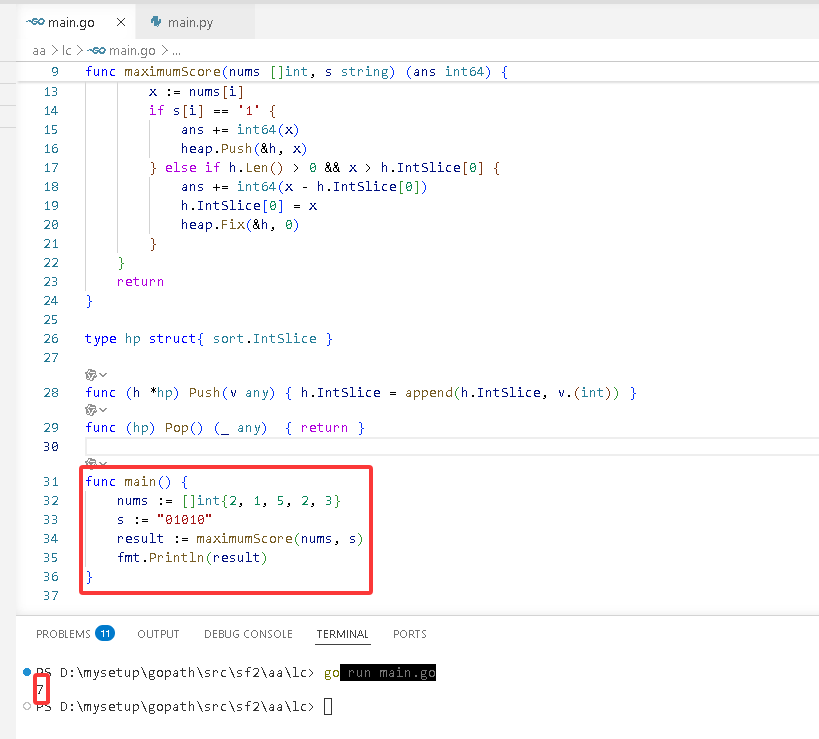The width and height of the screenshot is (819, 739).
Task: Focus the terminal prompt cursor
Action: 328,707
